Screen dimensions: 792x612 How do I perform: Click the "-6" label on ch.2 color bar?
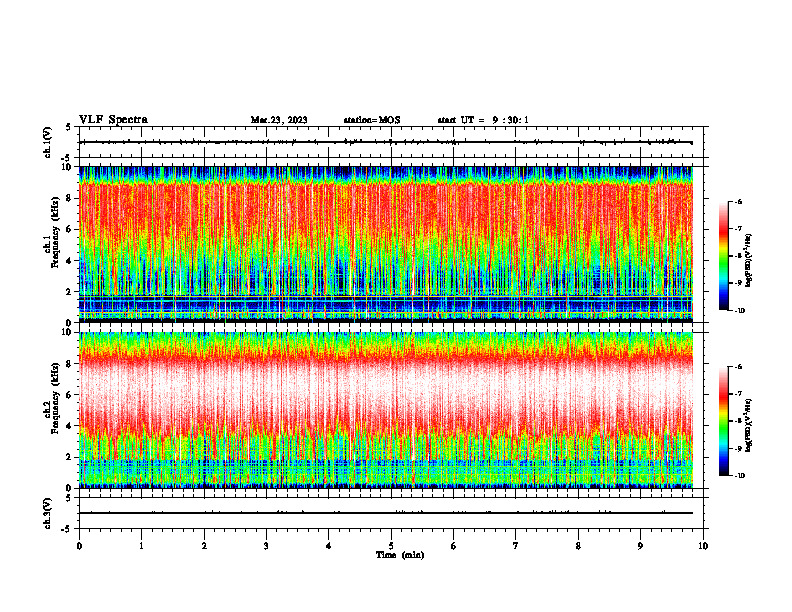(x=738, y=367)
